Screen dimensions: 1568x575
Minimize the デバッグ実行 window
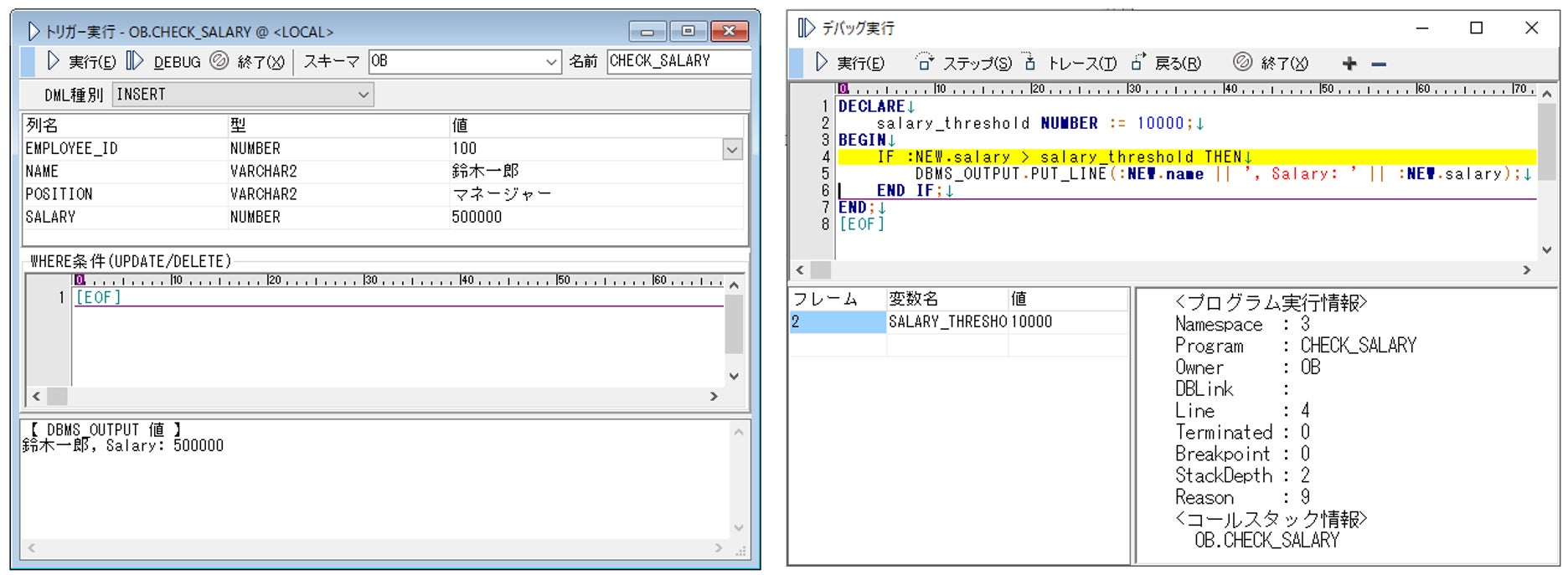coord(1422,28)
